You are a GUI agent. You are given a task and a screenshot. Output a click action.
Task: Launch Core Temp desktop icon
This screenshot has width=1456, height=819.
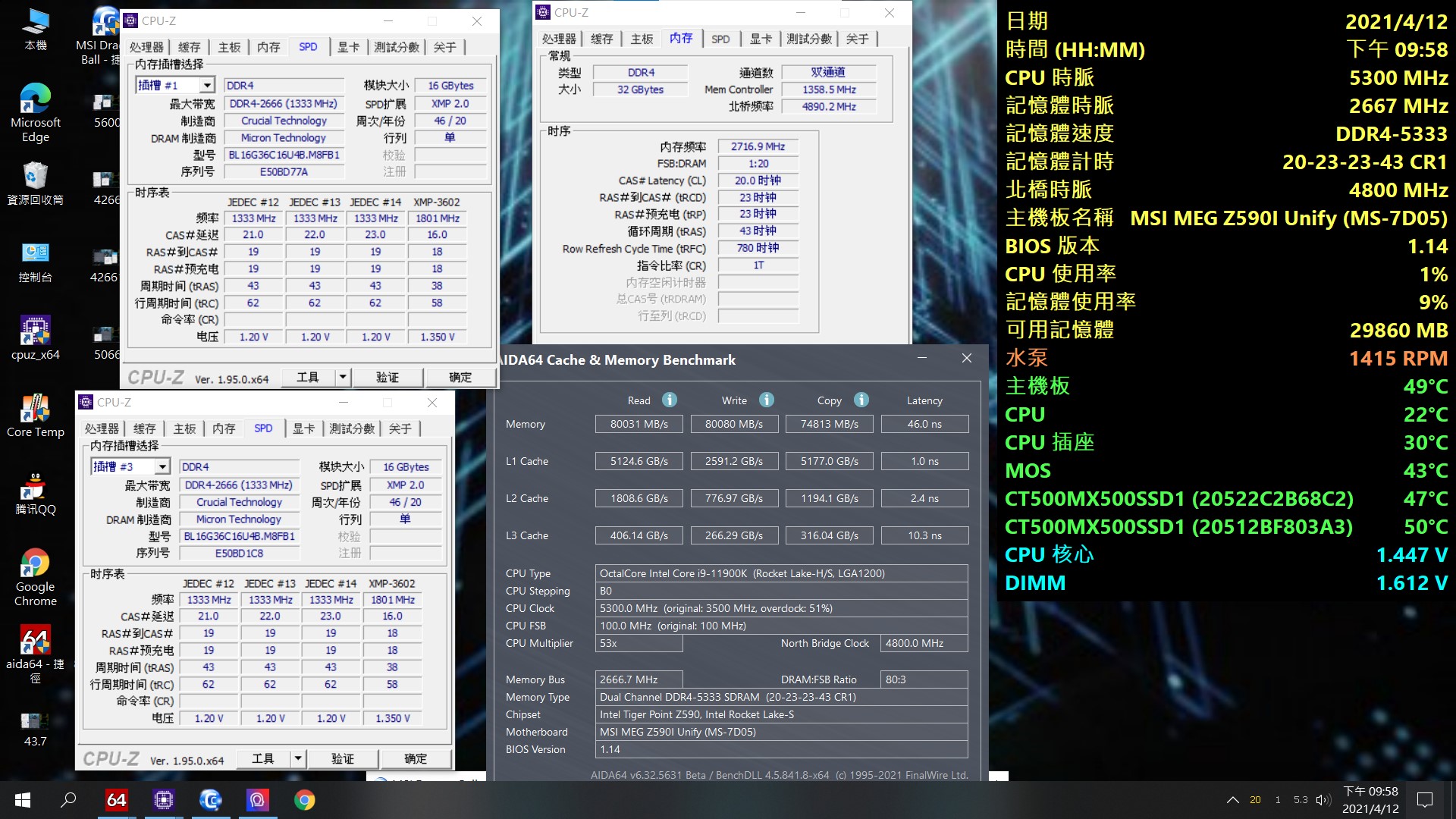point(35,416)
